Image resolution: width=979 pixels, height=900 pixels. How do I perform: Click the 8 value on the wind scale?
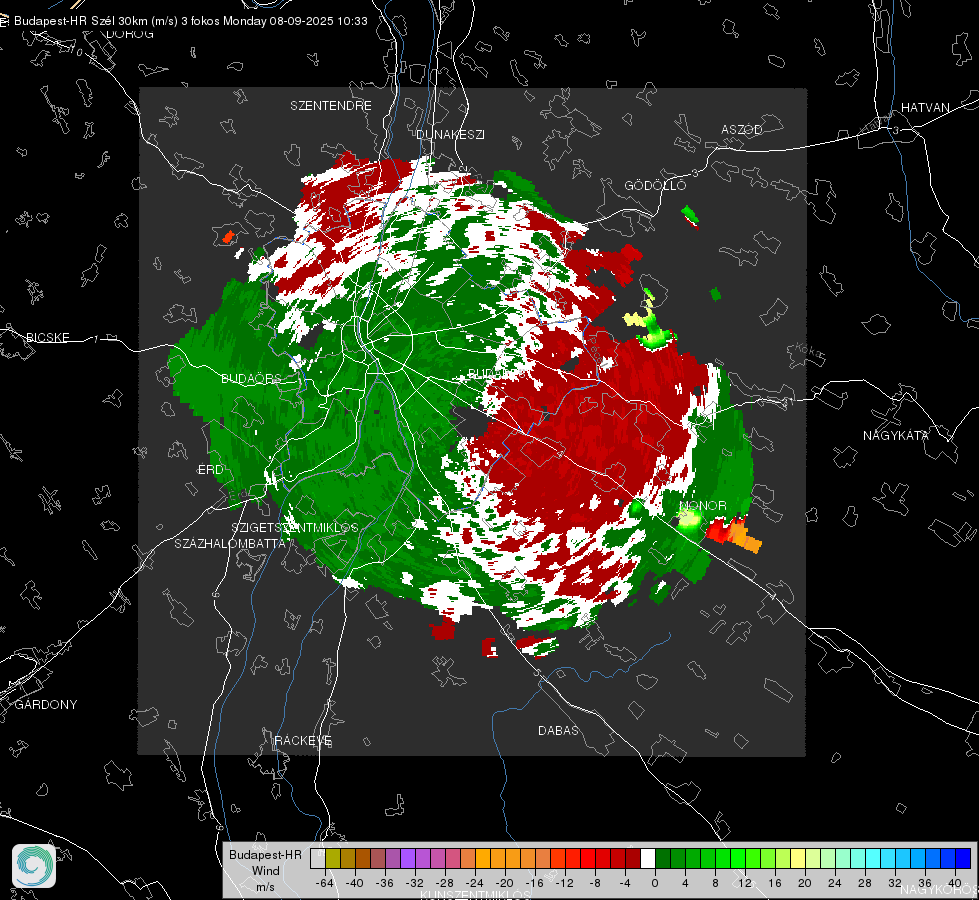pyautogui.click(x=715, y=883)
